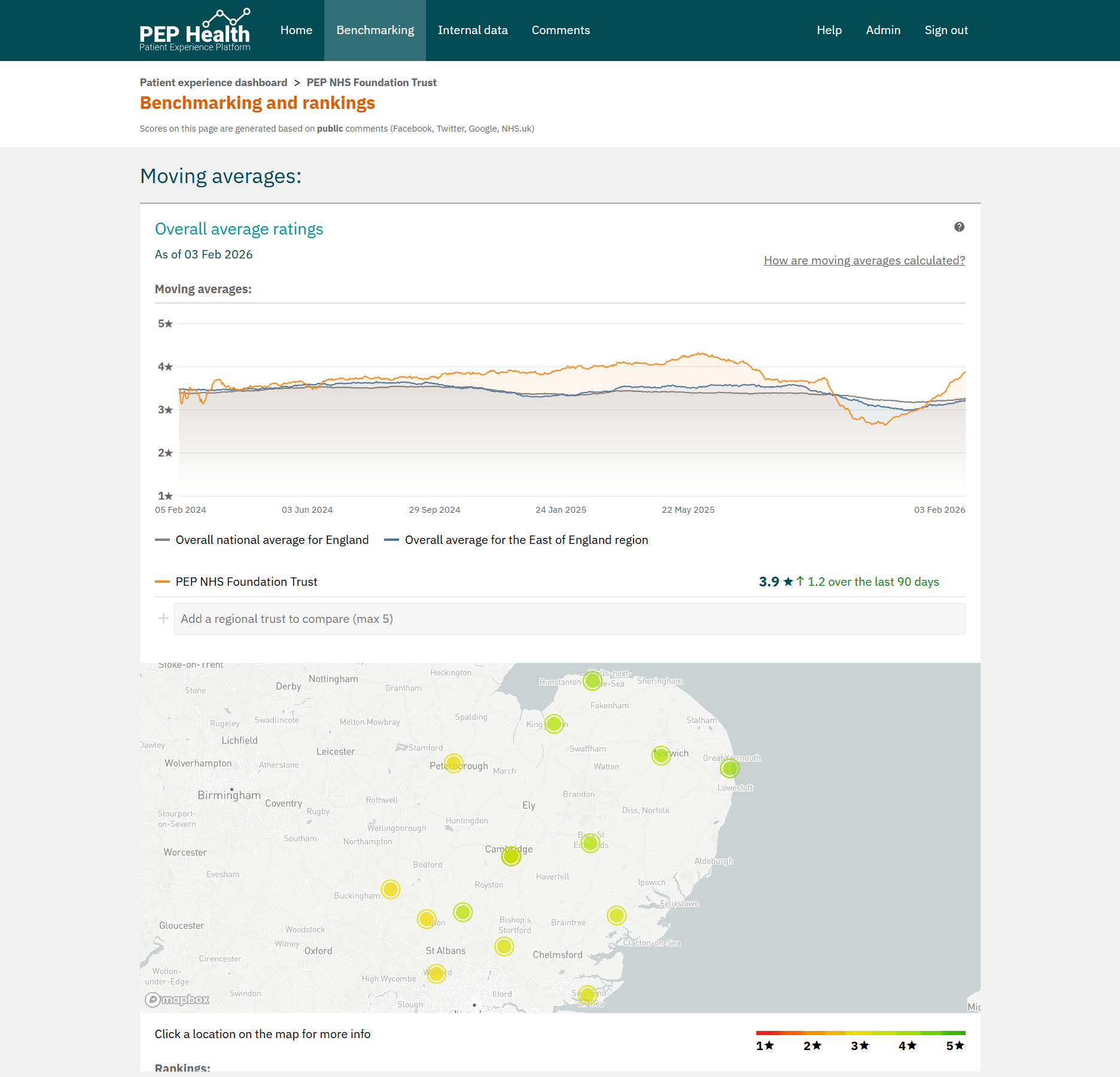Open the Internal data tab
This screenshot has height=1077, width=1120.
click(473, 31)
